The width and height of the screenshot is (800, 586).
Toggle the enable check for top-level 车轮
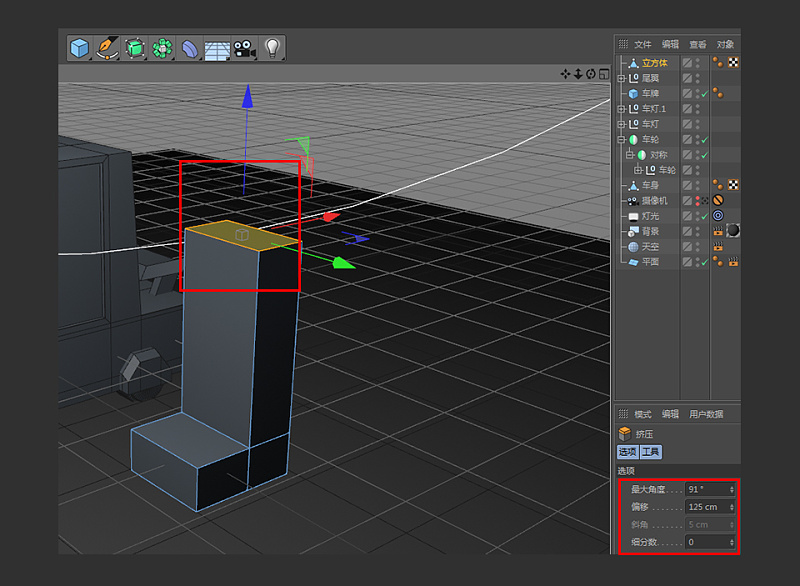(x=705, y=140)
